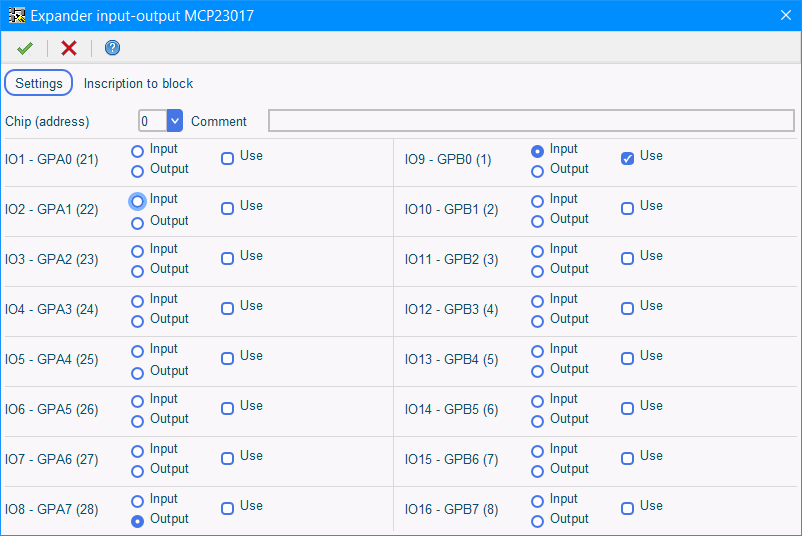Set IO8 - GPA7 to Input
This screenshot has width=802, height=536.
coord(138,501)
